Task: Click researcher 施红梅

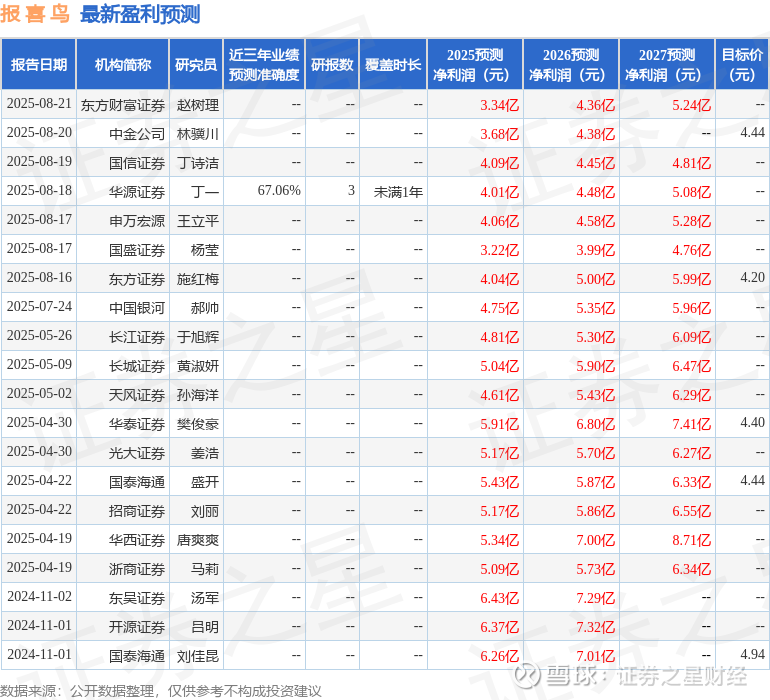Action: point(198,279)
